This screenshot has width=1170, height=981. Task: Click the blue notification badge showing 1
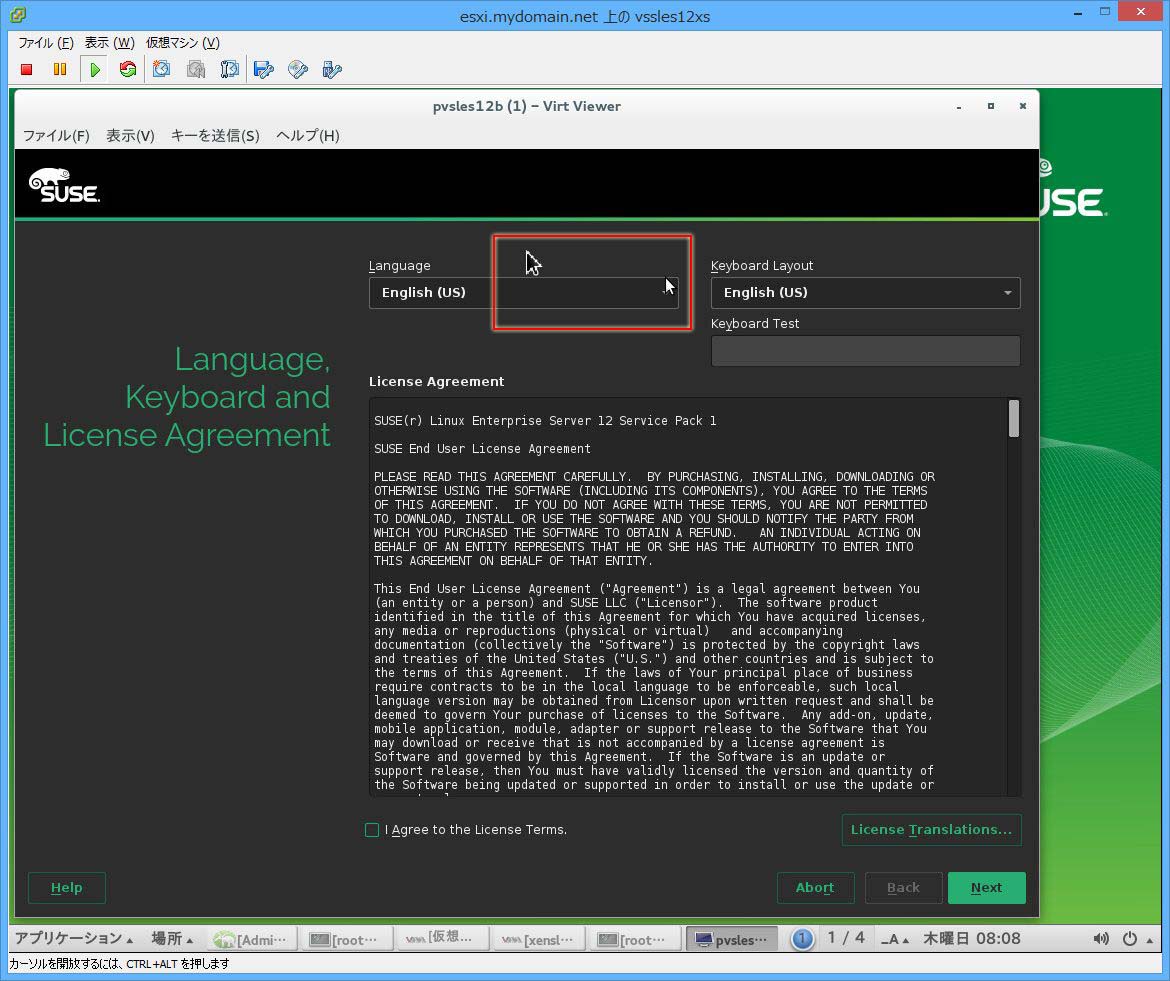click(x=802, y=938)
